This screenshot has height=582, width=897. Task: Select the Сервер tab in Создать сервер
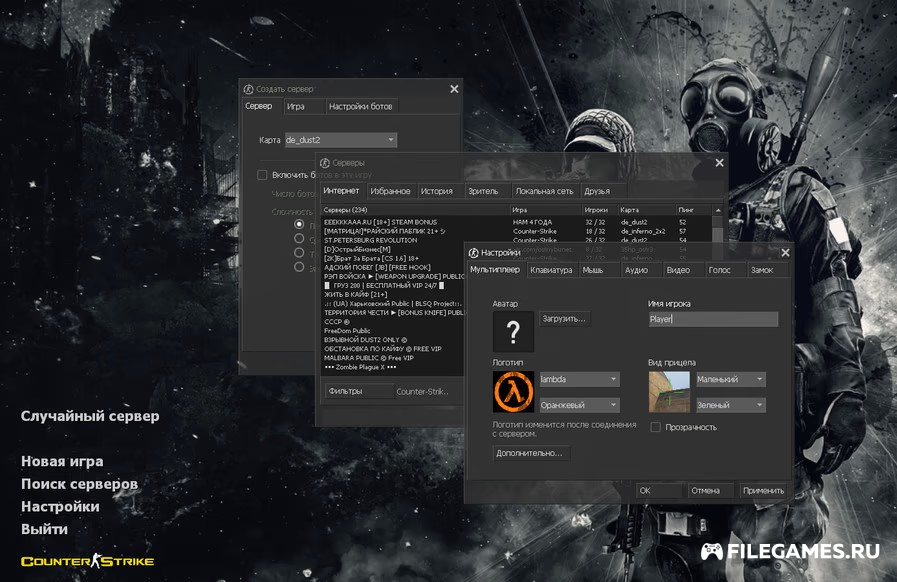click(x=259, y=106)
